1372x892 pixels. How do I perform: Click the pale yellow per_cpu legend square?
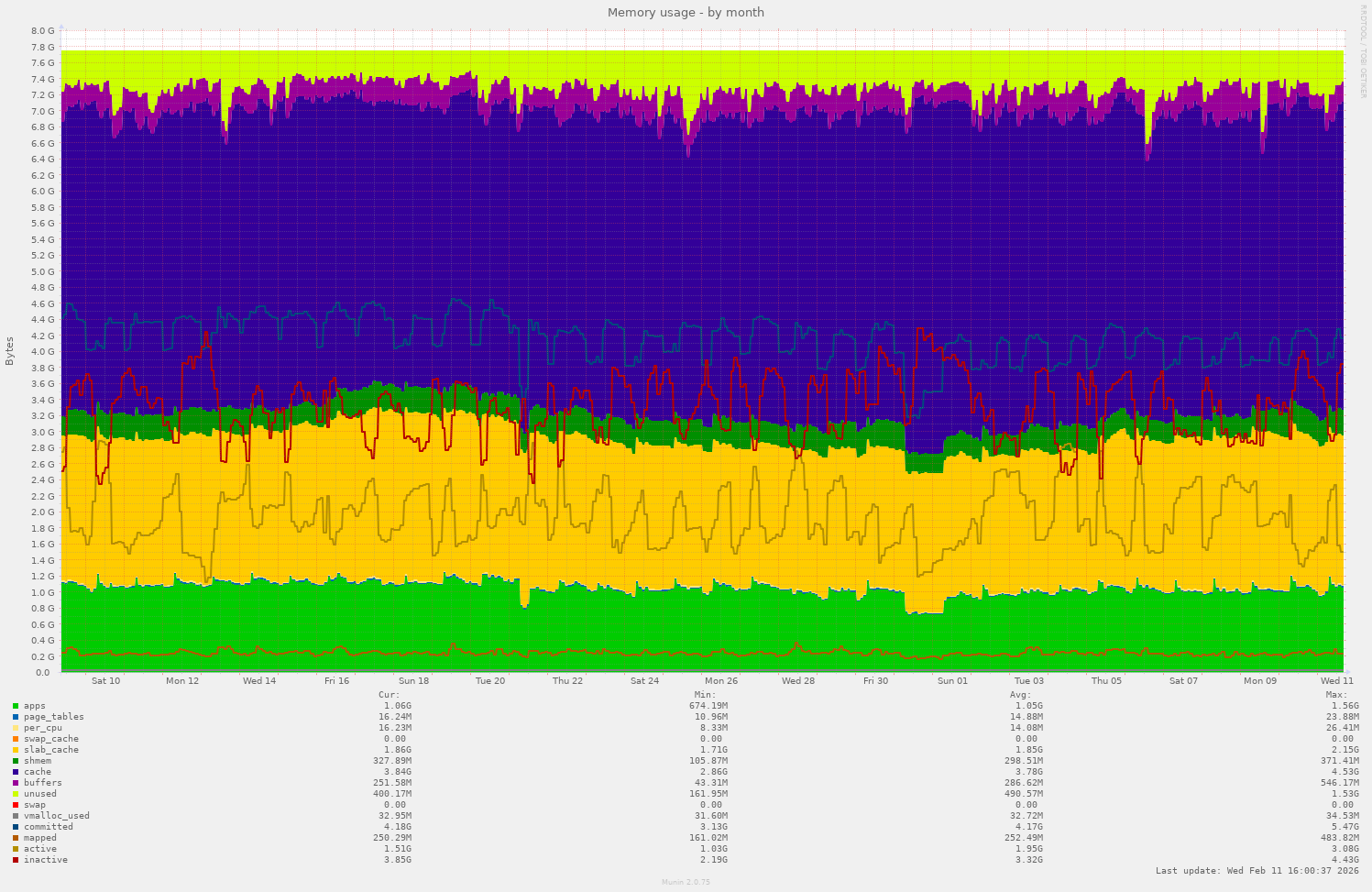pos(16,727)
